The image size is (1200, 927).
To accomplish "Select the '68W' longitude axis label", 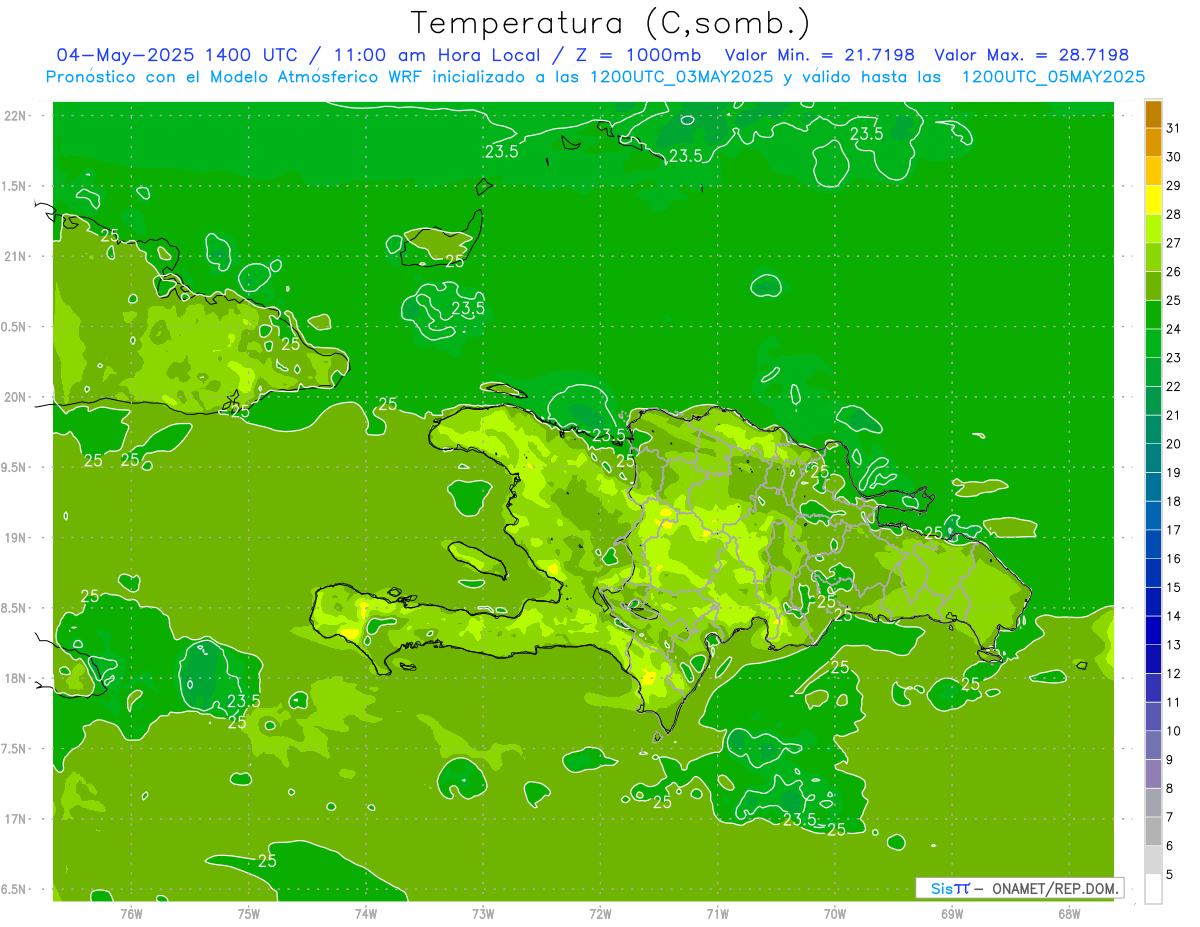I will [1069, 913].
